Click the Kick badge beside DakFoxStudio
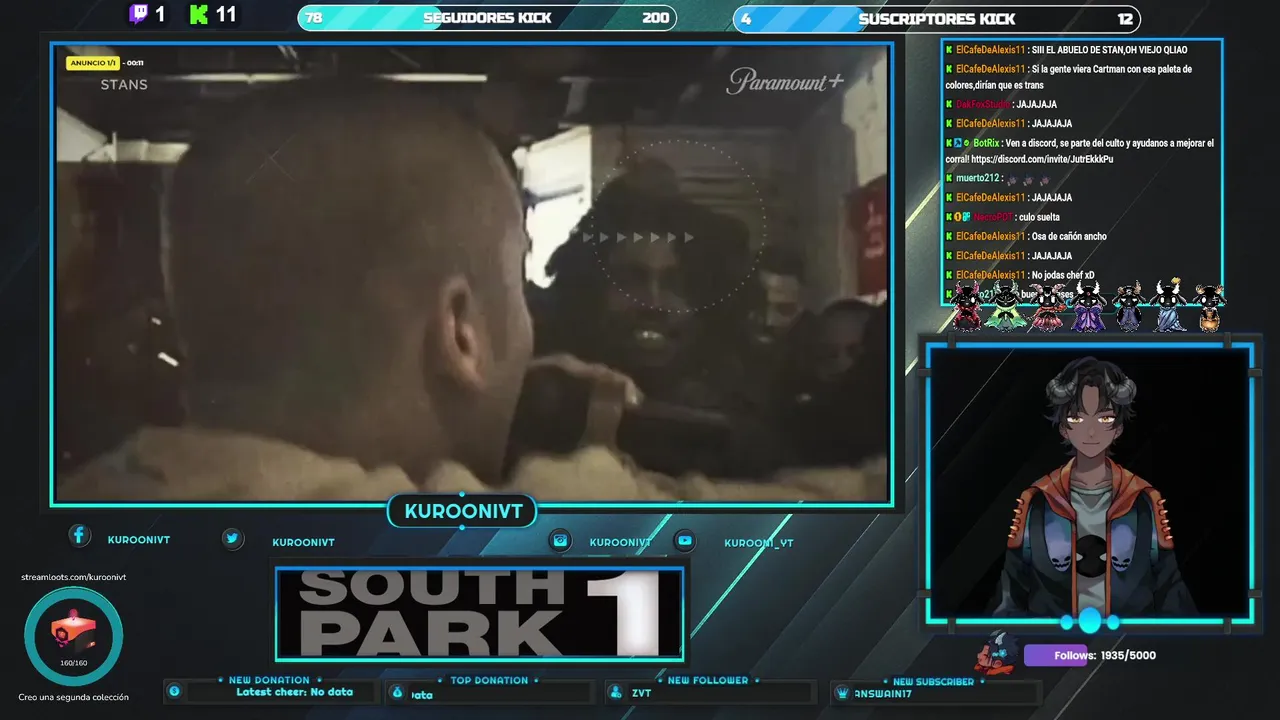 pos(949,104)
